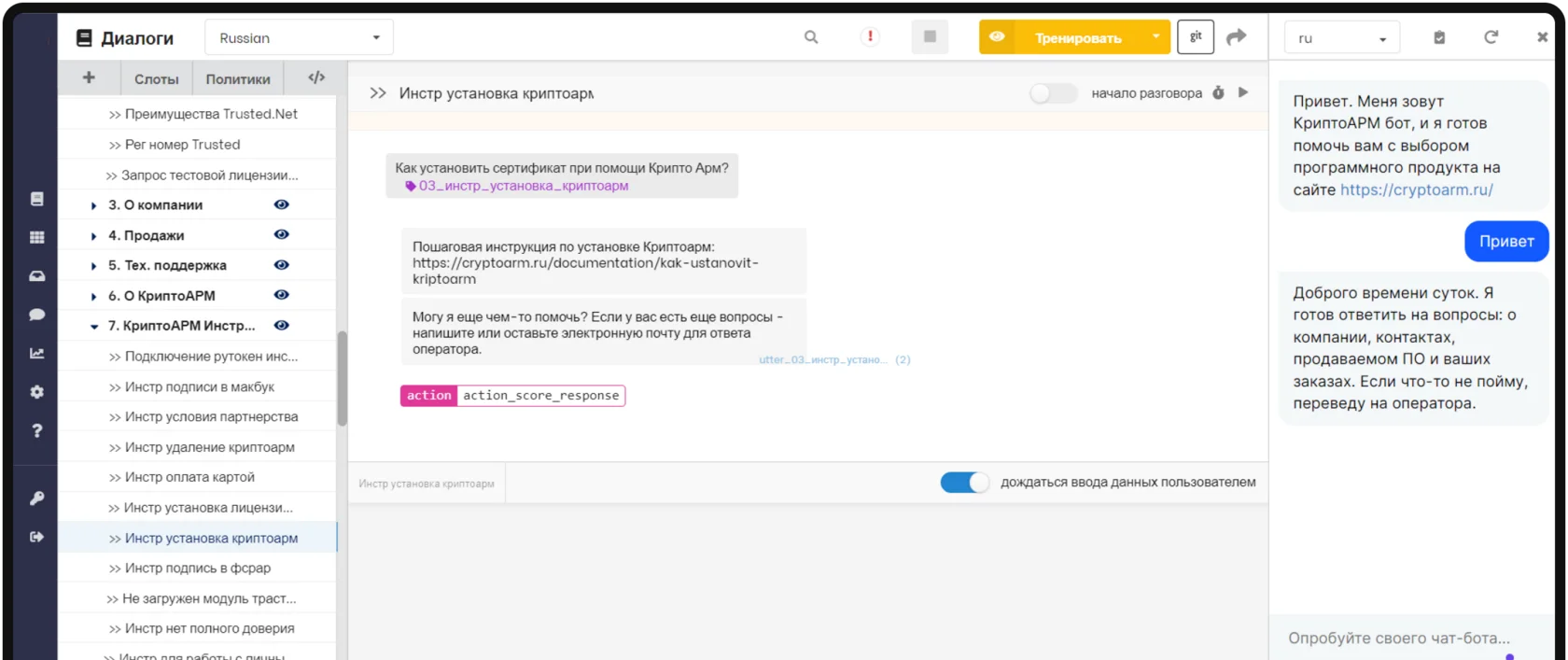
Task: Click the share arrow icon
Action: click(x=1237, y=37)
